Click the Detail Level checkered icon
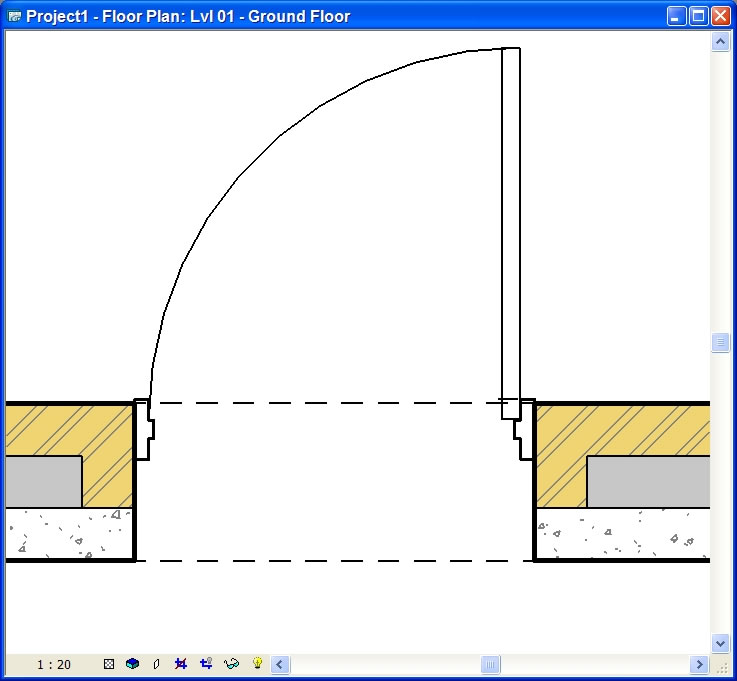Image resolution: width=737 pixels, height=681 pixels. [109, 664]
